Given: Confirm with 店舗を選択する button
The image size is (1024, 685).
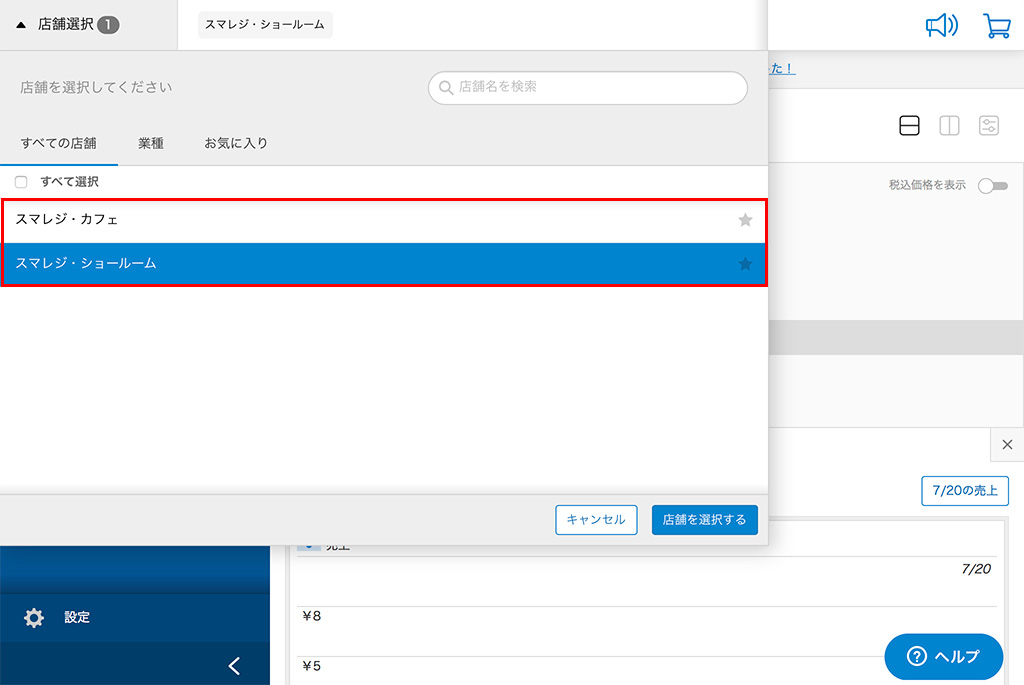Looking at the screenshot, I should tap(705, 520).
